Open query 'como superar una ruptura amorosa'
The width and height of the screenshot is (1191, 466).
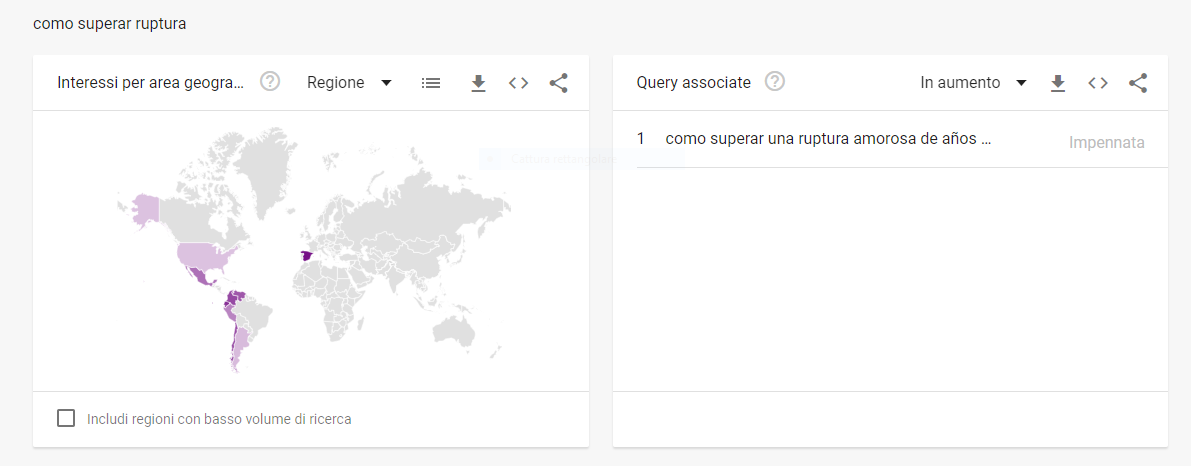pyautogui.click(x=828, y=139)
